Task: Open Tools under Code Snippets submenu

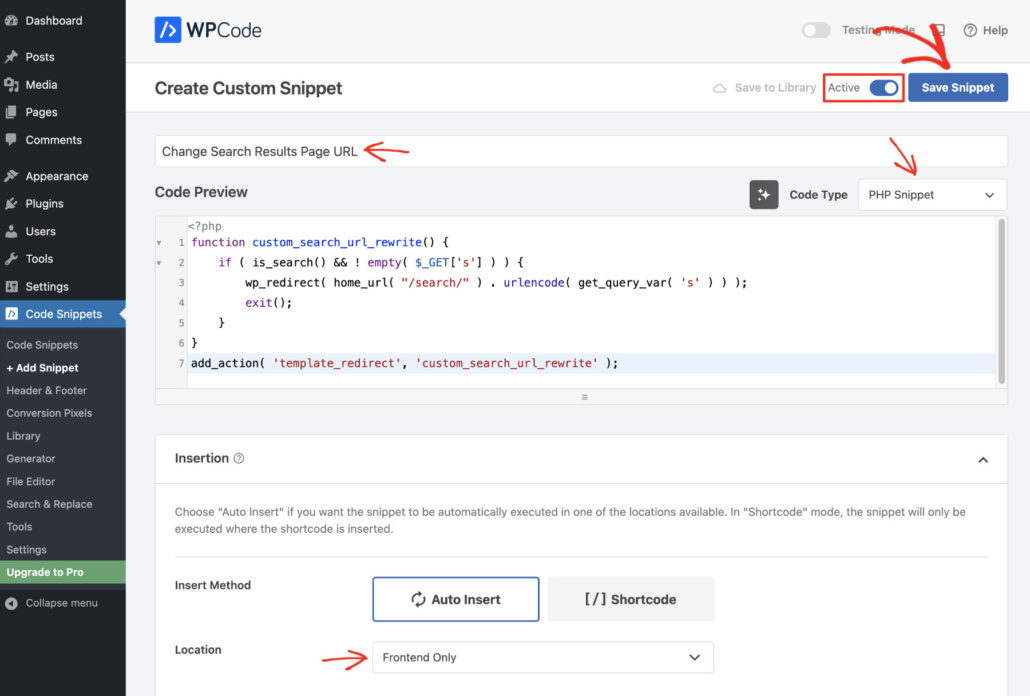Action: click(19, 527)
